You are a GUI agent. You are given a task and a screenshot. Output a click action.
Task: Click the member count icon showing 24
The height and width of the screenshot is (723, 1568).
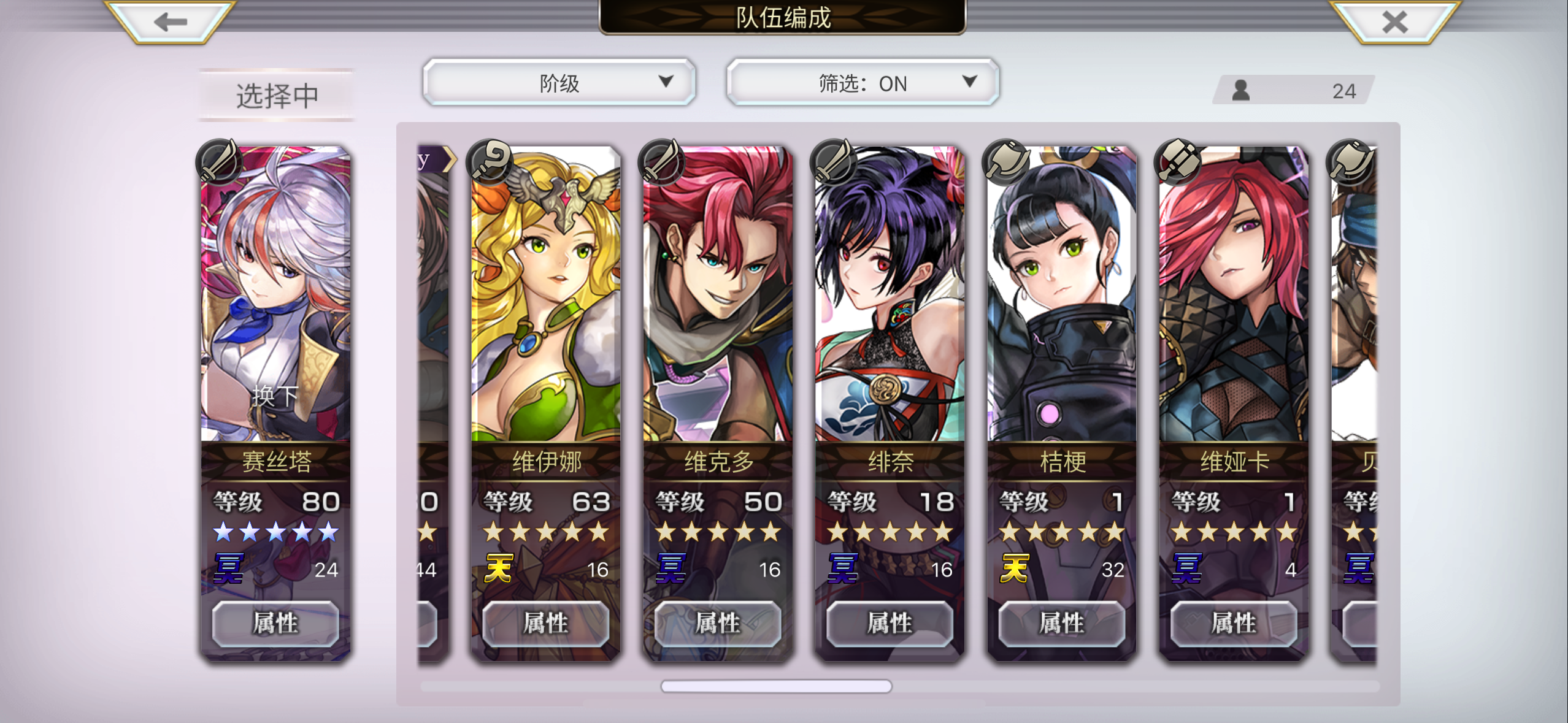(1241, 91)
